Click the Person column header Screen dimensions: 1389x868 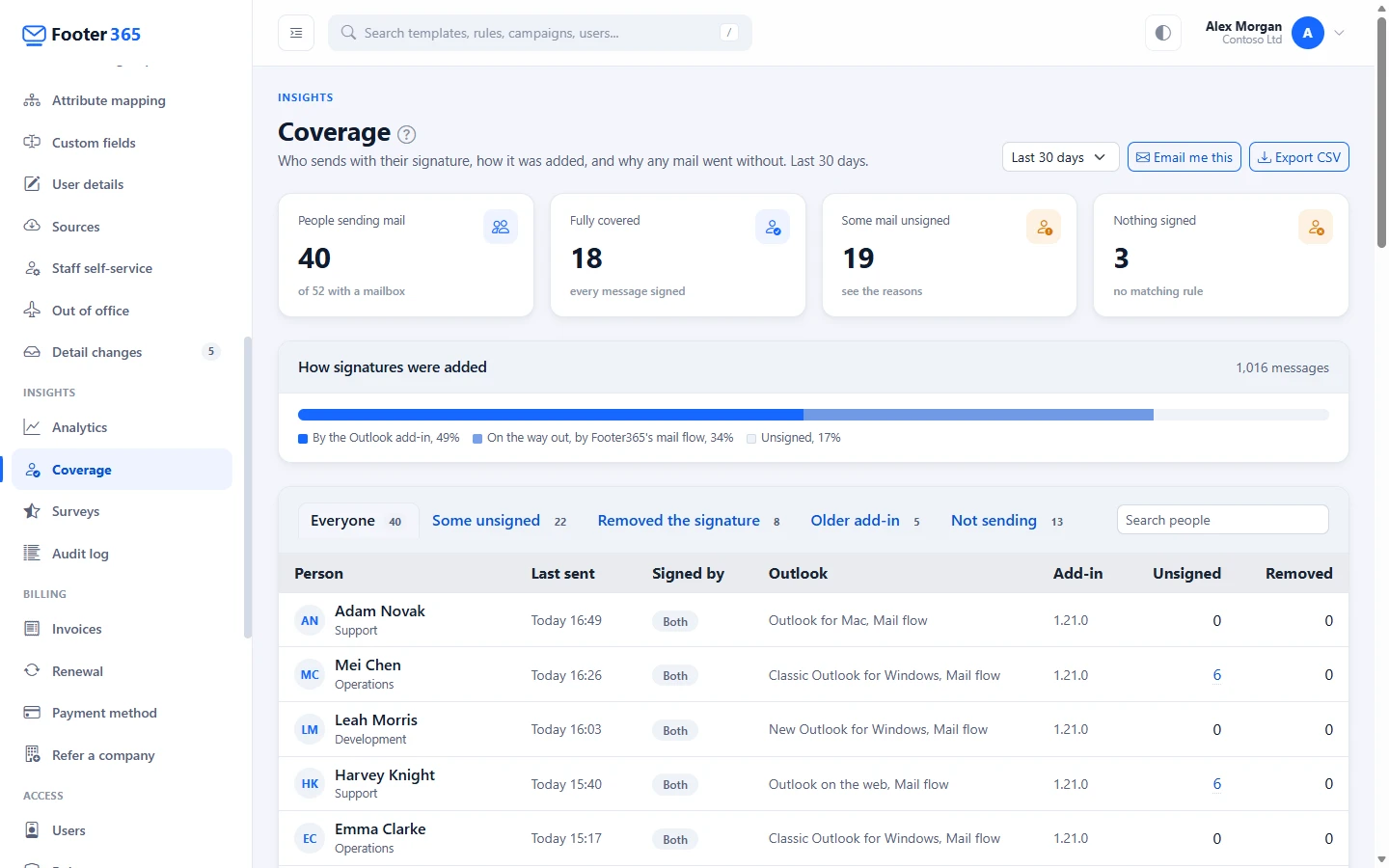(318, 574)
